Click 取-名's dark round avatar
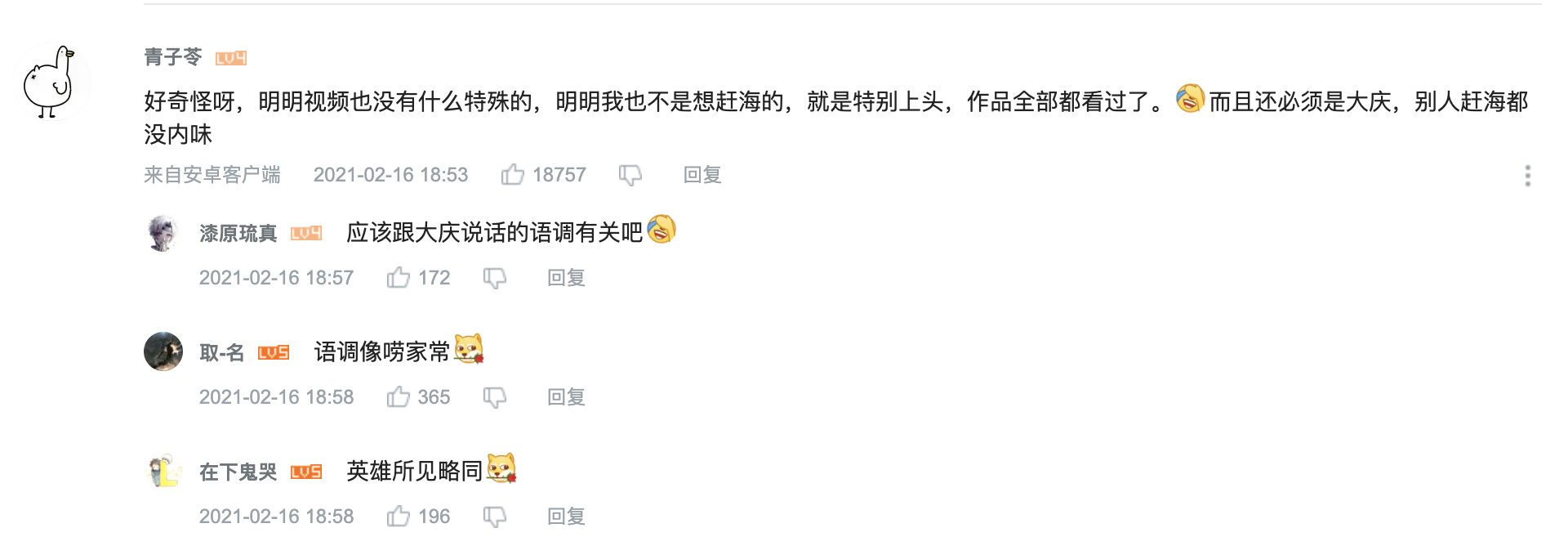This screenshot has height=546, width=1568. [163, 351]
